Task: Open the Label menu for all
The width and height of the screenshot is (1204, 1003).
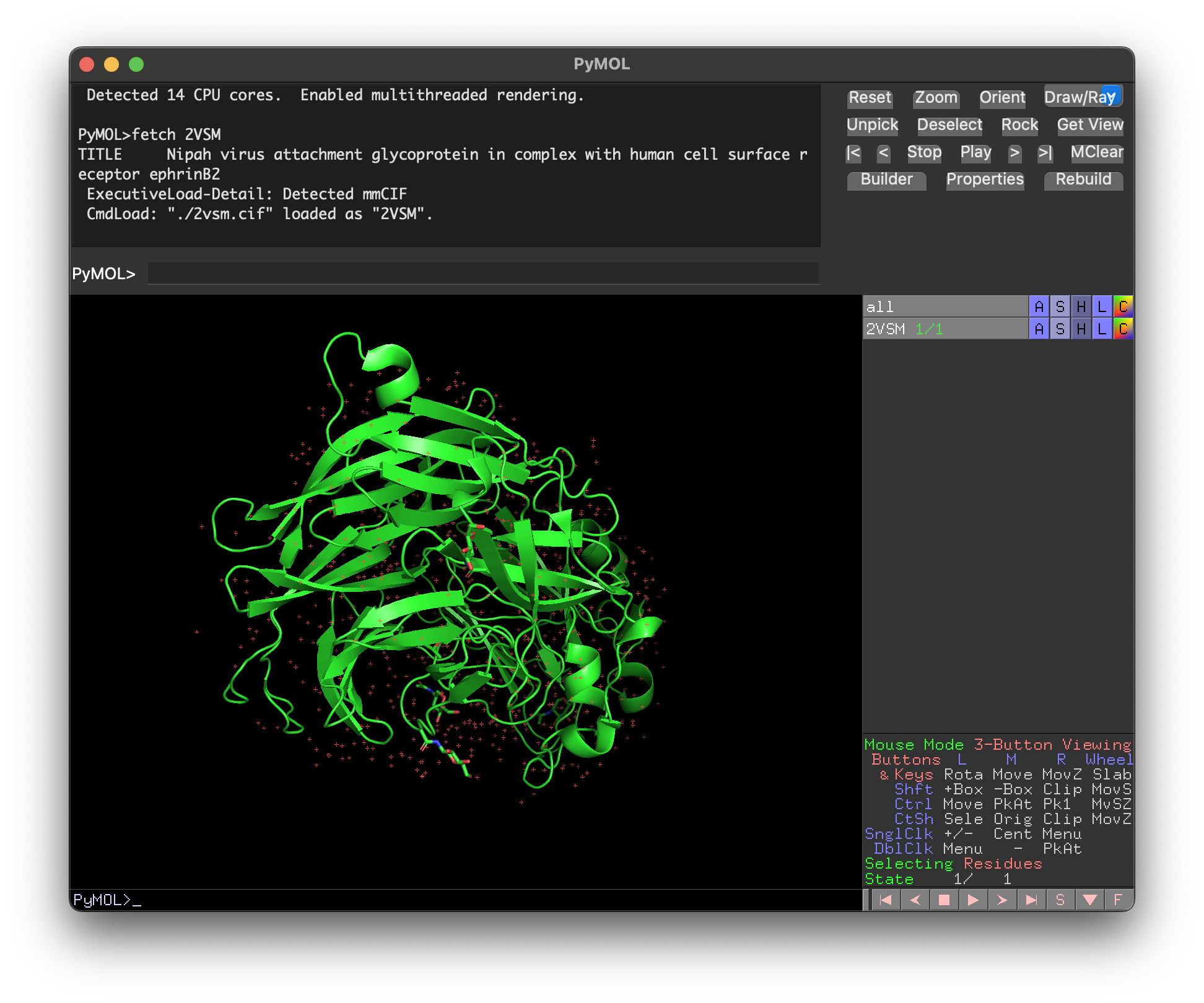Action: (1102, 306)
